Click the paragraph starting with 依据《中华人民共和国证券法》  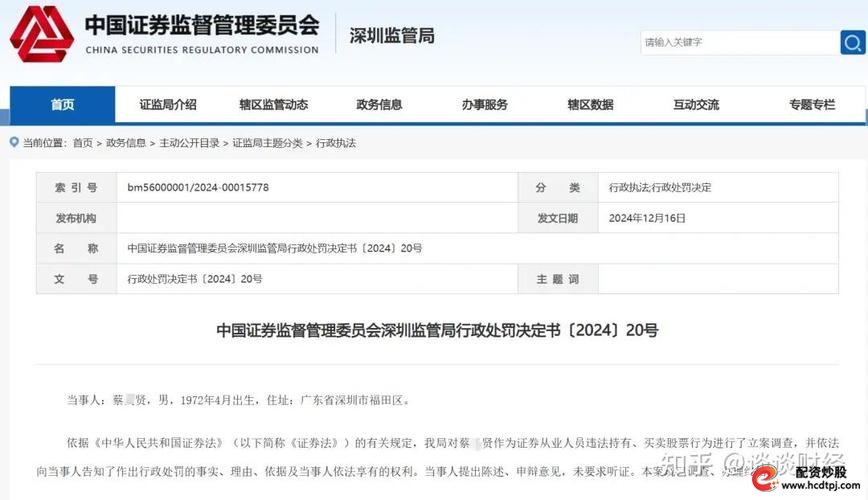point(437,457)
